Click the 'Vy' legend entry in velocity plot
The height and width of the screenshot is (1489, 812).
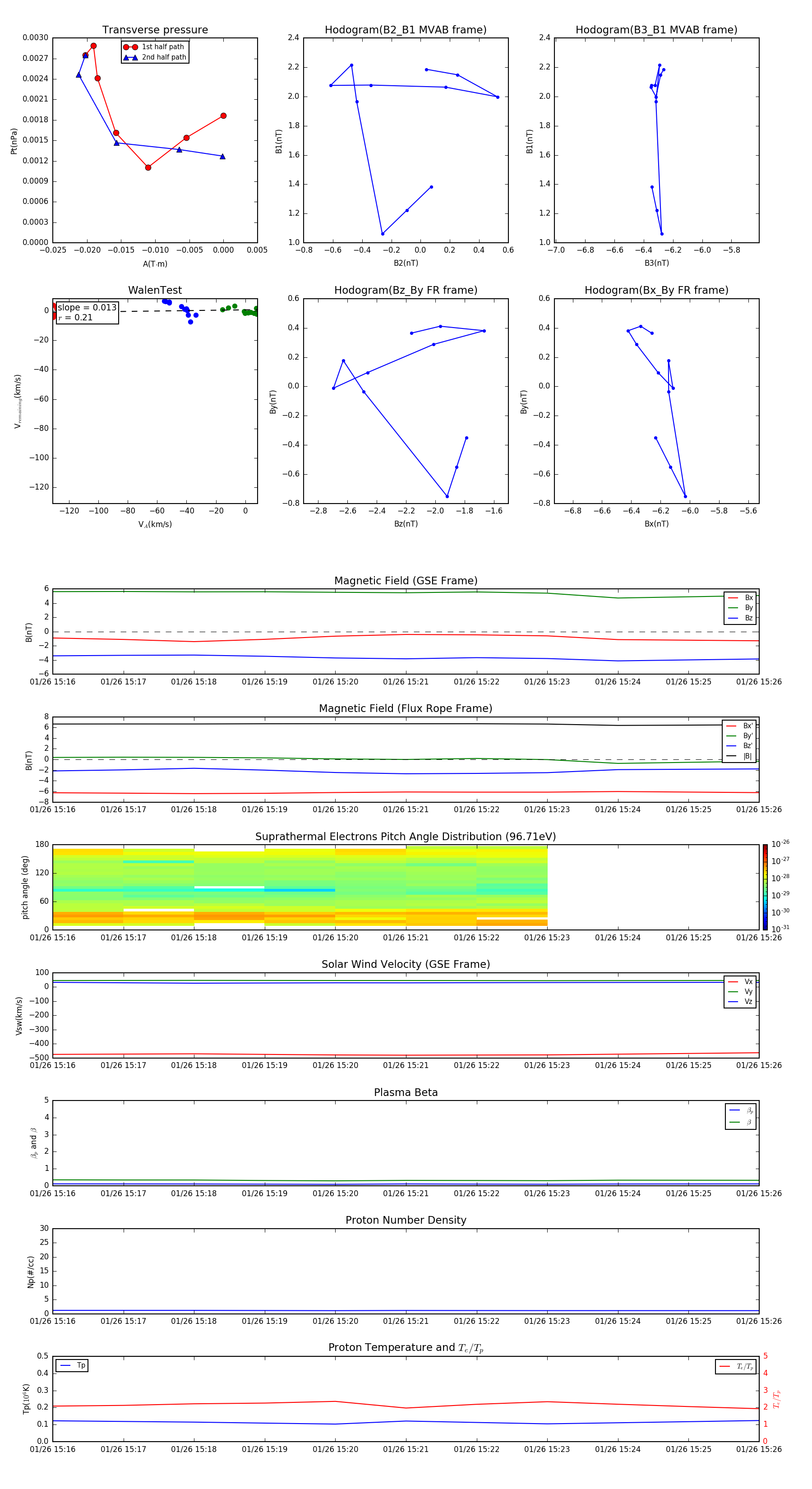tap(740, 992)
